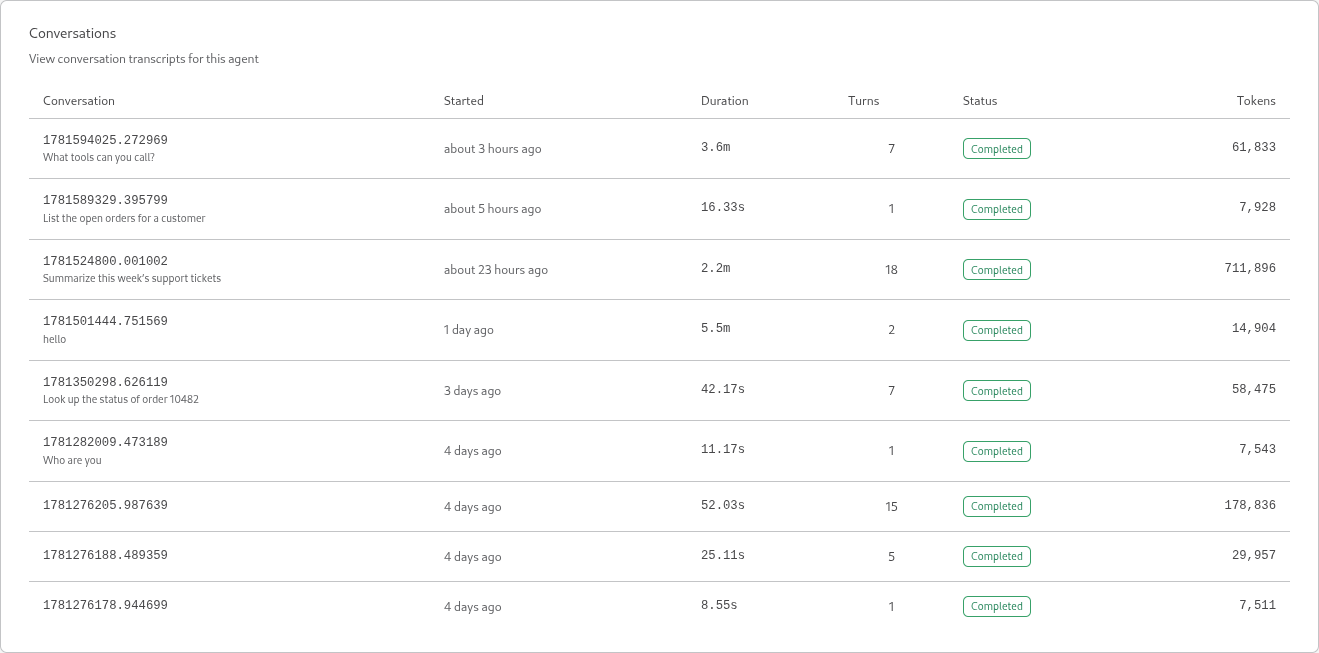Click the Duration column header
Screen dimensions: 1319x653
725,101
